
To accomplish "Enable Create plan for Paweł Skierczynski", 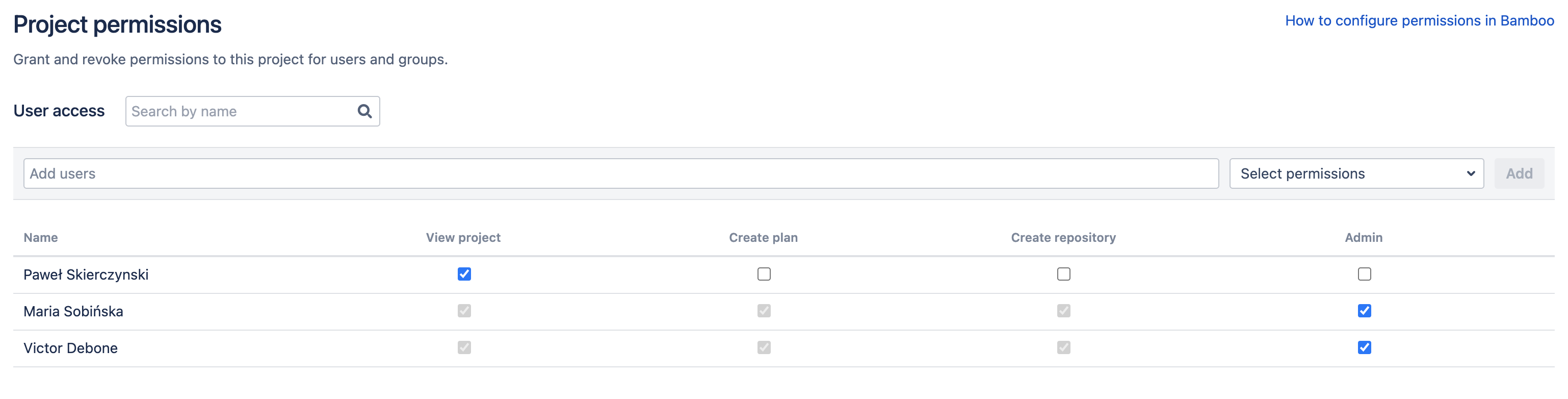I will pos(763,274).
